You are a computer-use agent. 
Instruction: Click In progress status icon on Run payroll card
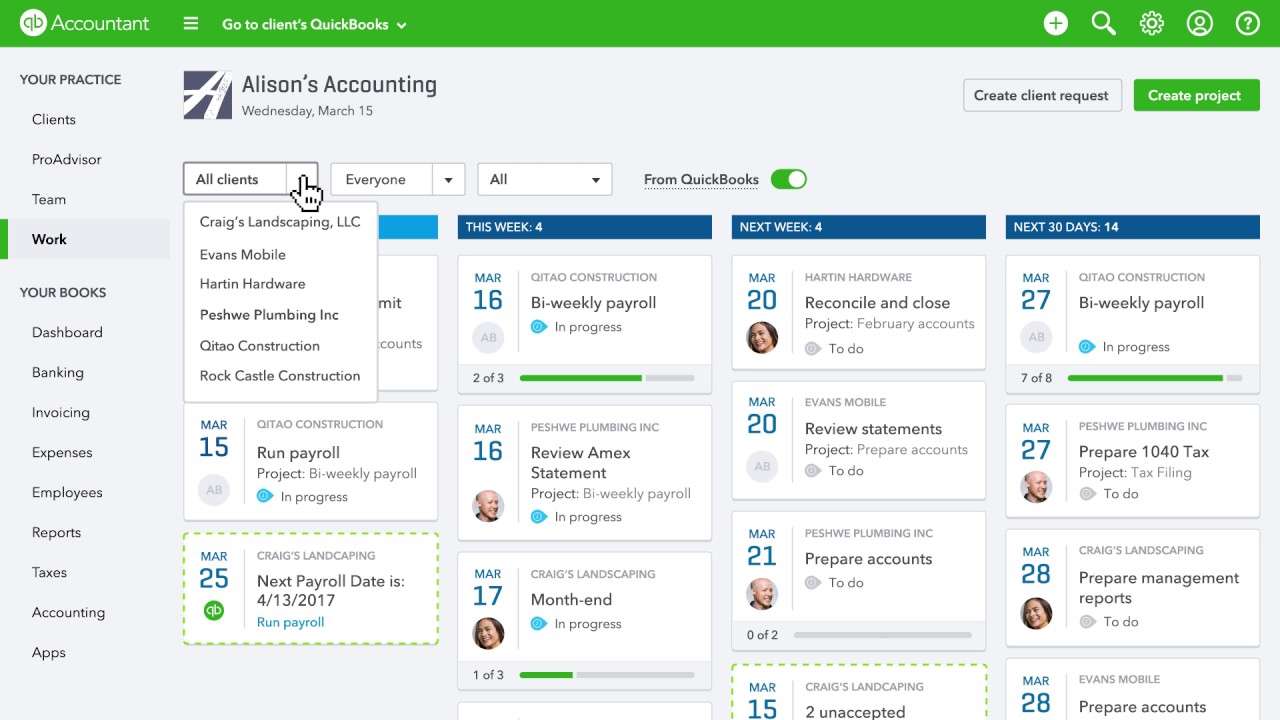click(265, 496)
